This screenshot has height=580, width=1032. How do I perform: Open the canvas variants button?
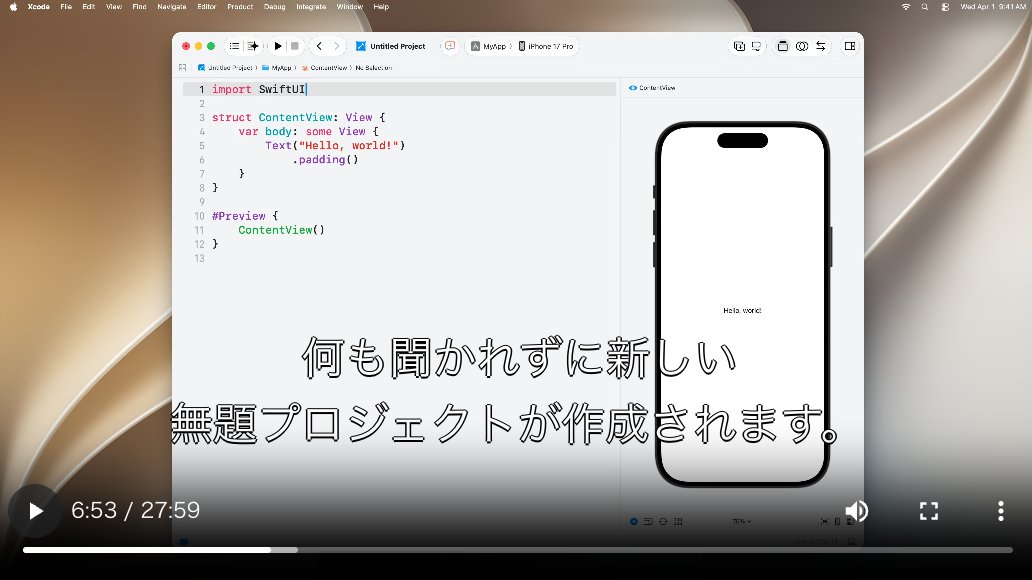point(663,521)
